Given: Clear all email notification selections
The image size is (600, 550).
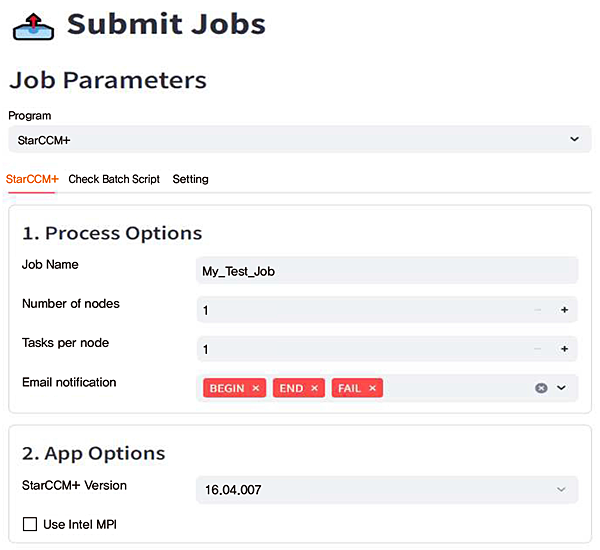Looking at the screenshot, I should (x=541, y=388).
